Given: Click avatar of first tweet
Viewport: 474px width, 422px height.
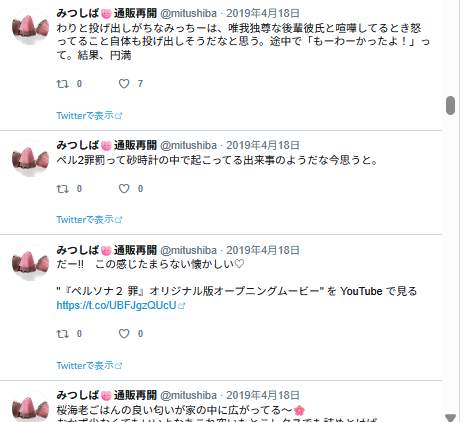Looking at the screenshot, I should point(30,27).
